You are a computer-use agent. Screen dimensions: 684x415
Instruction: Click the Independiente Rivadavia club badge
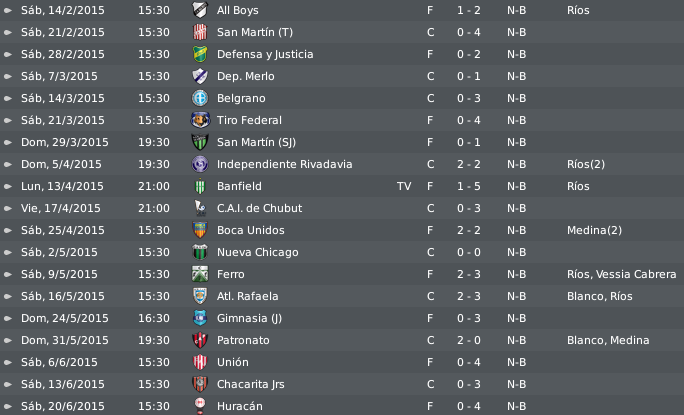click(x=200, y=164)
